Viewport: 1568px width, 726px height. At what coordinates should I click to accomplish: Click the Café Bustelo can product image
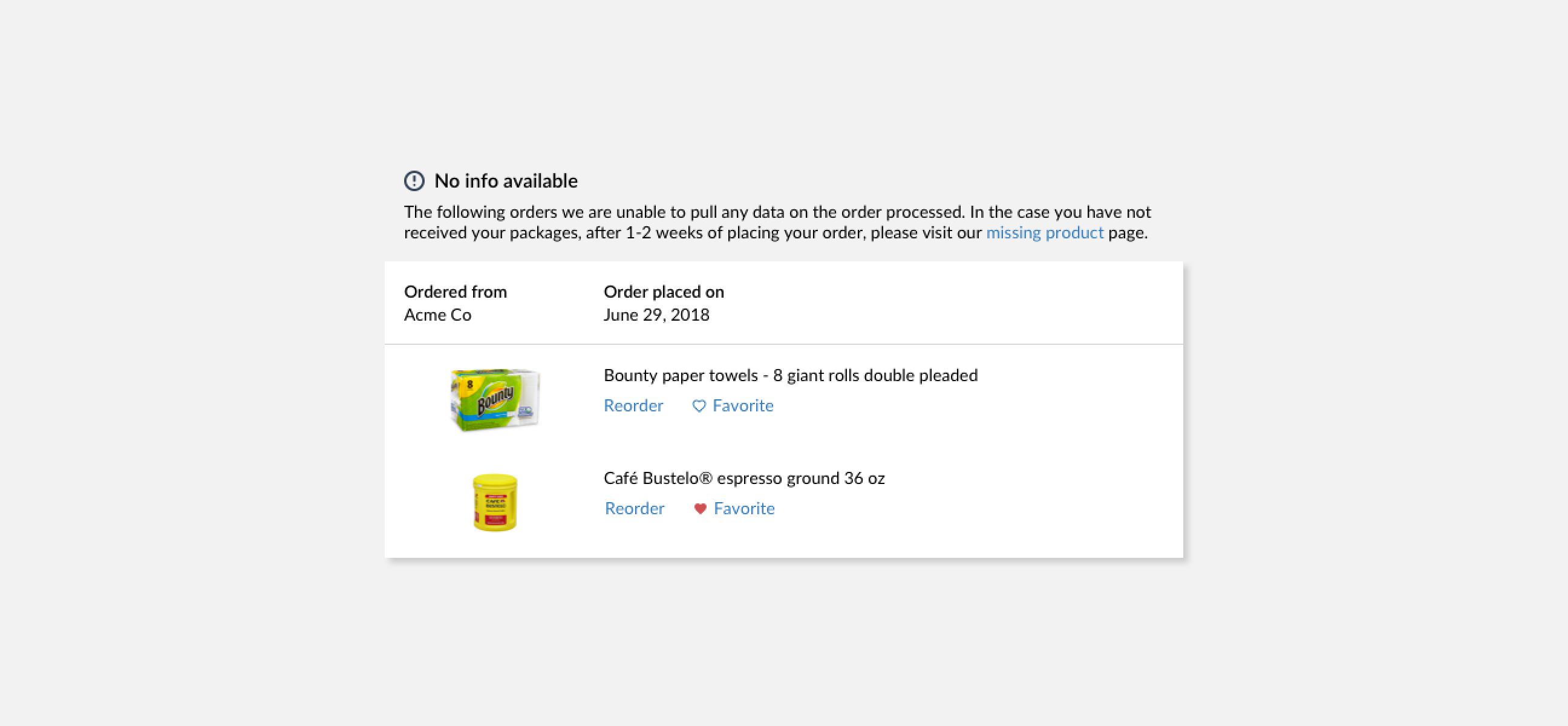coord(495,503)
